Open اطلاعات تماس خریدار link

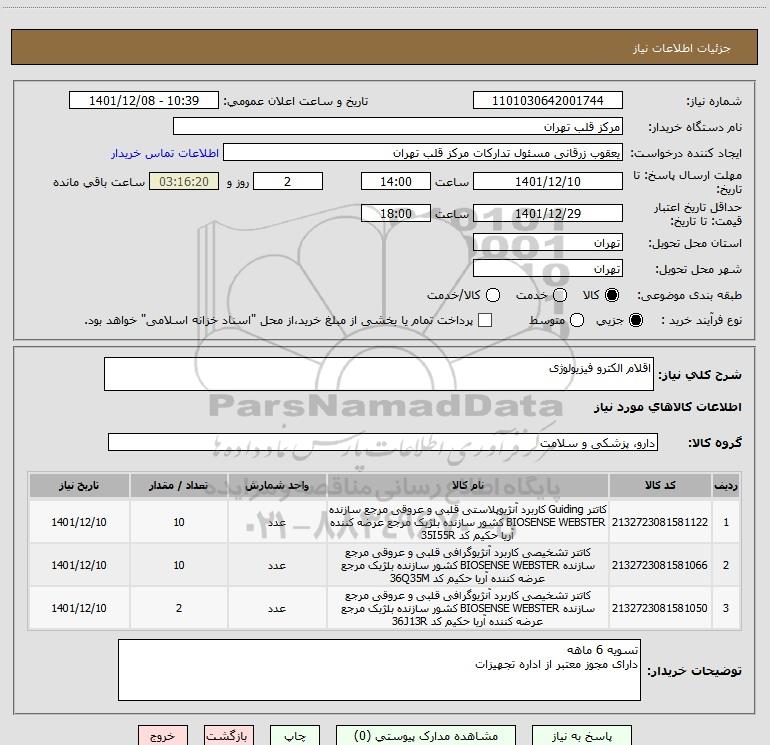point(165,153)
